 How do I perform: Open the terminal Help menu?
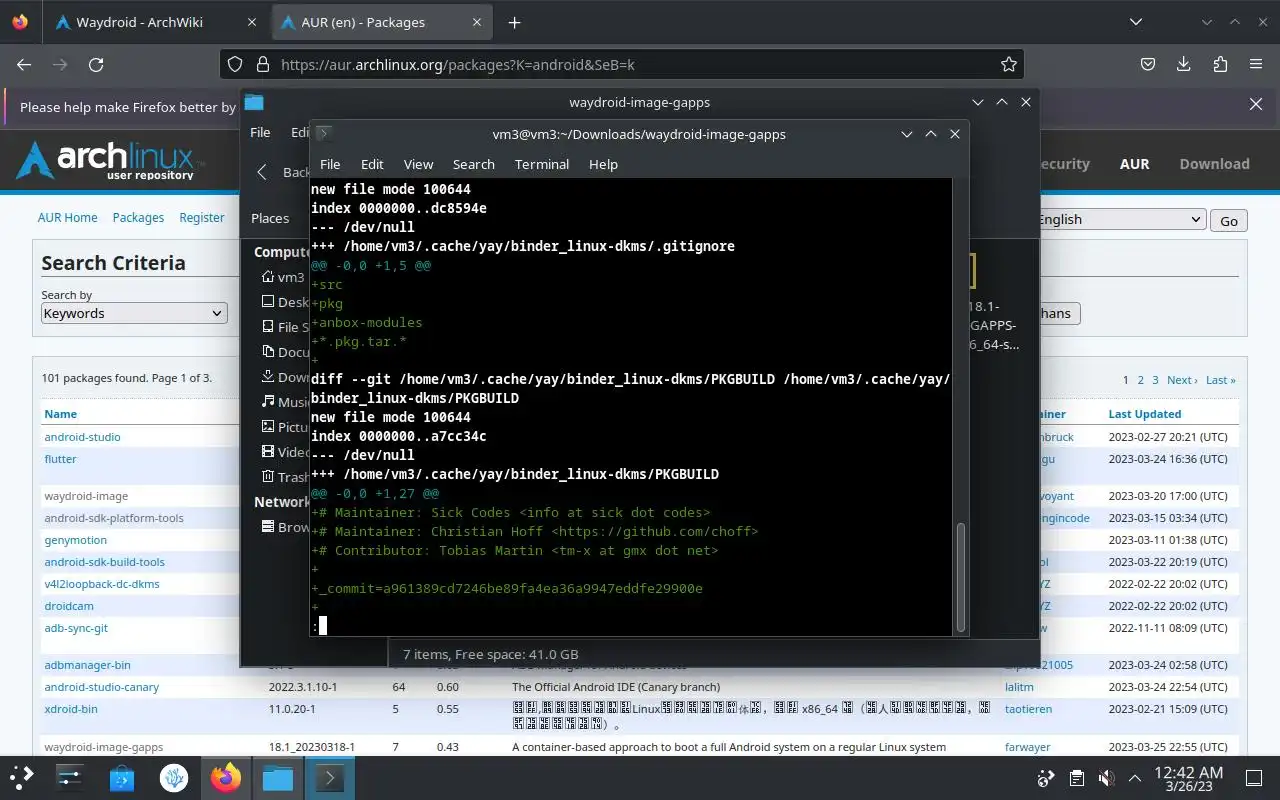point(603,164)
